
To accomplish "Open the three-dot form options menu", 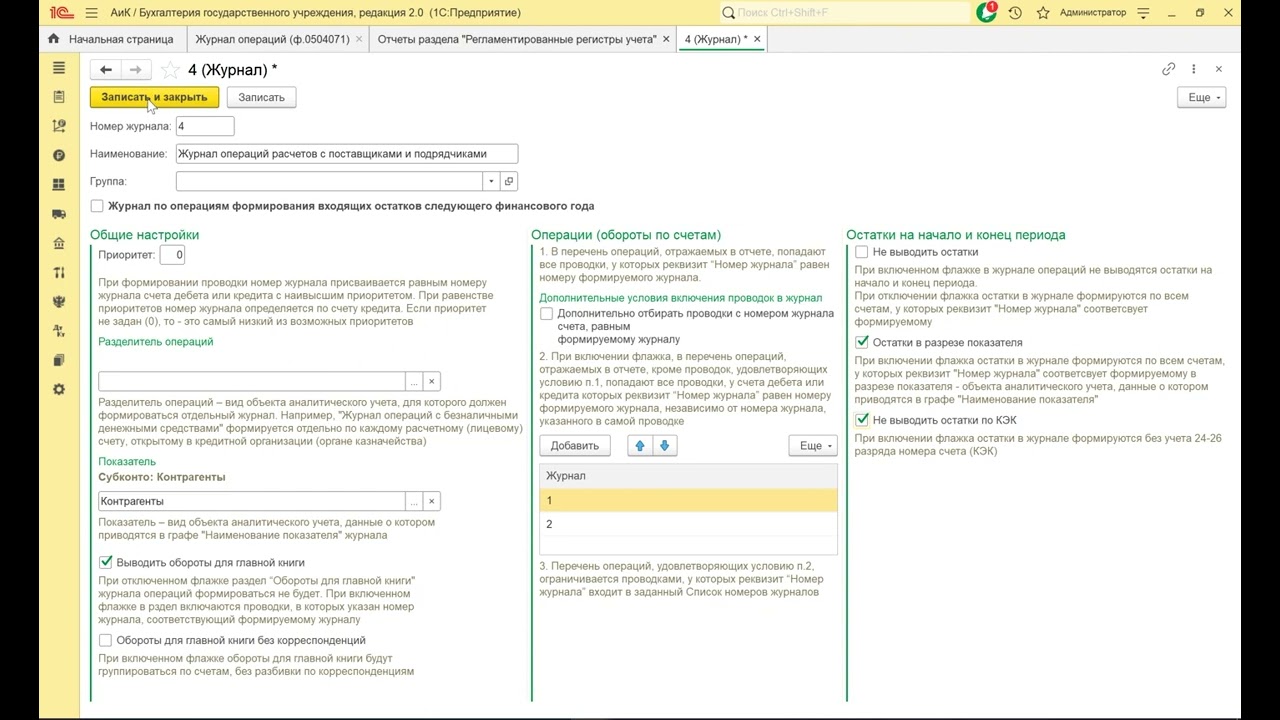I will [x=1193, y=69].
